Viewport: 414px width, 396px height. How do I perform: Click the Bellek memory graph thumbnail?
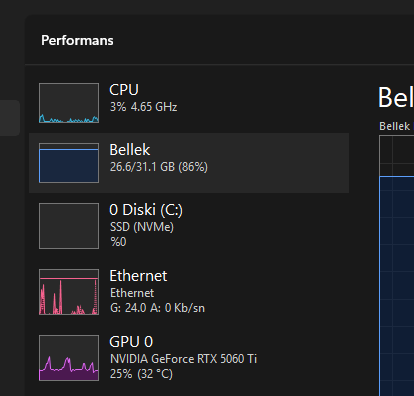coord(69,163)
